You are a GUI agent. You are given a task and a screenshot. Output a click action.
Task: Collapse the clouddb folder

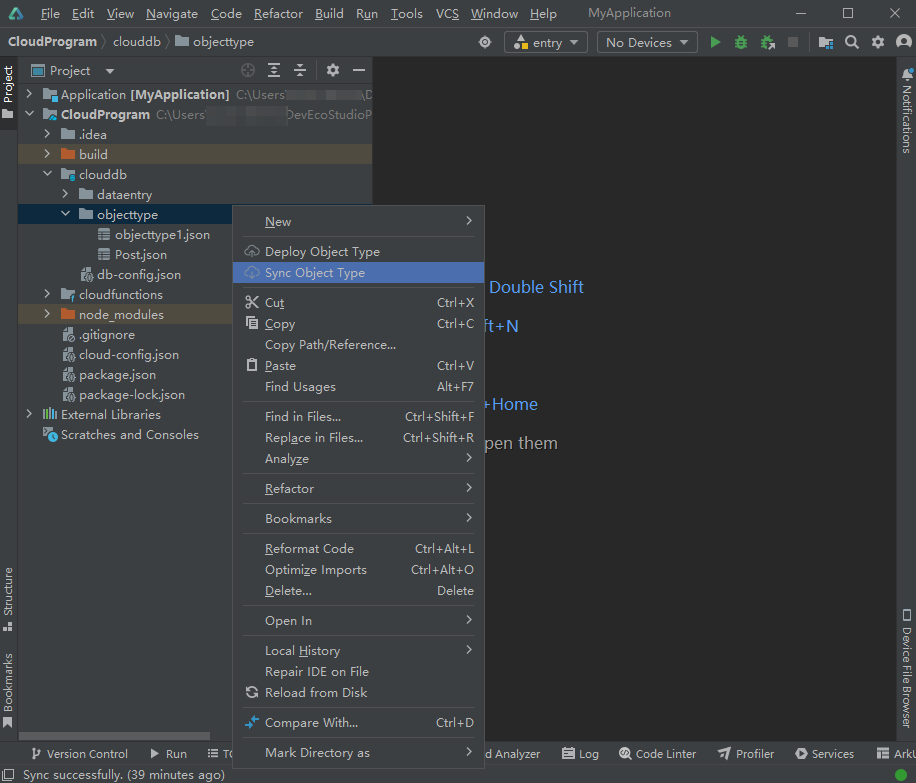click(47, 175)
